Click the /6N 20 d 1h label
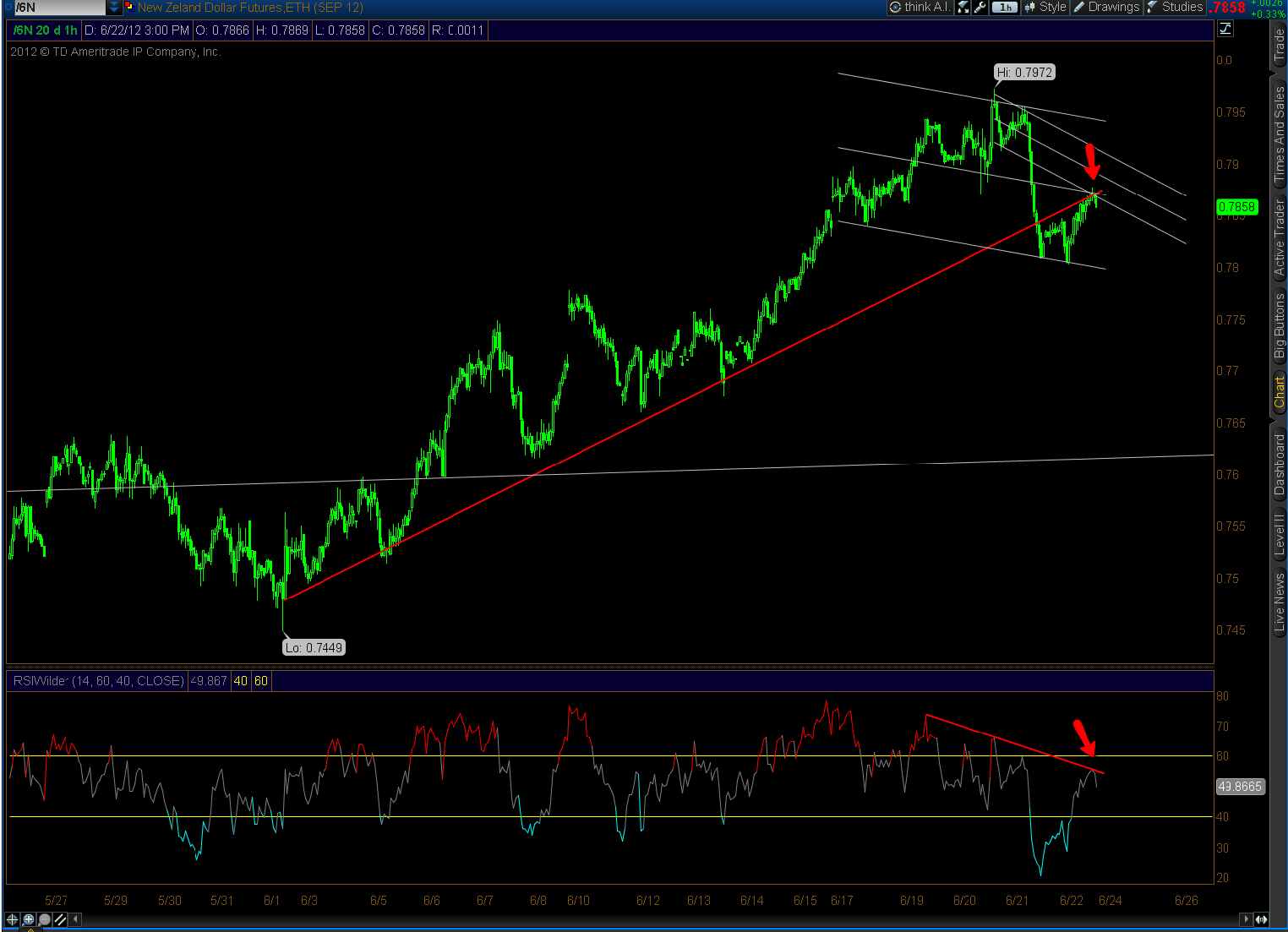1288x932 pixels. click(46, 30)
